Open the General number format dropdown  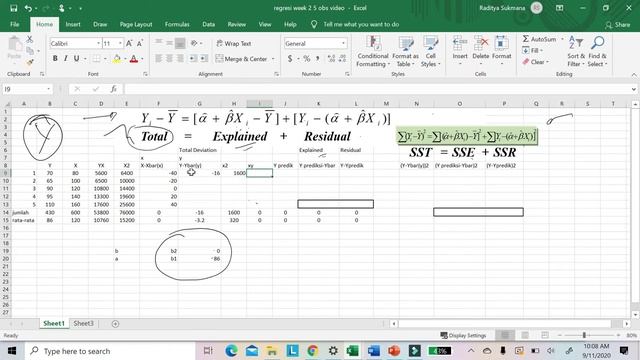343,43
